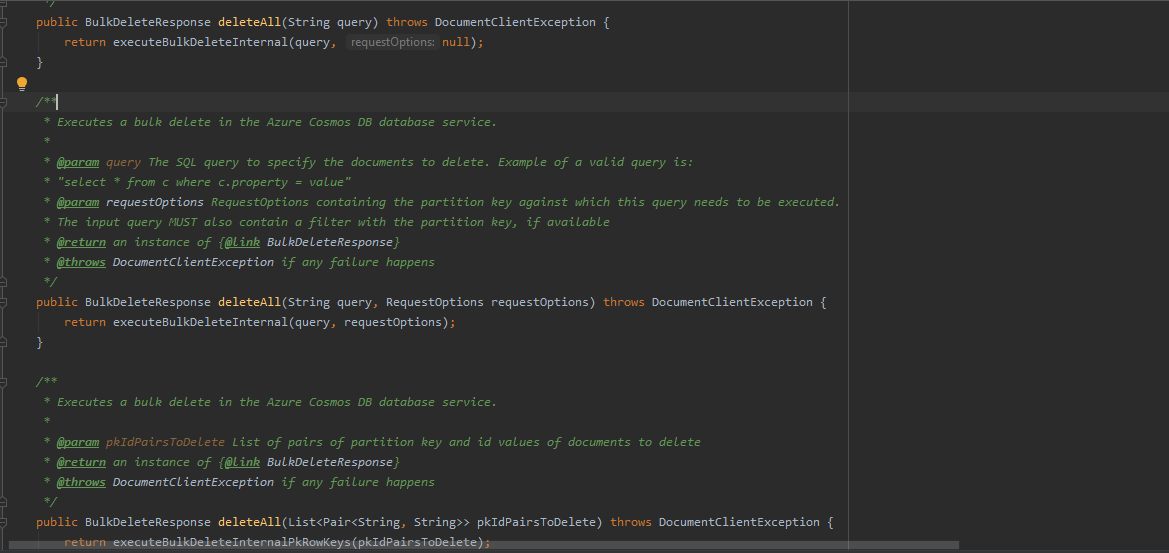Click fold marker at deleteAll(String query) closing brace

click(4, 63)
